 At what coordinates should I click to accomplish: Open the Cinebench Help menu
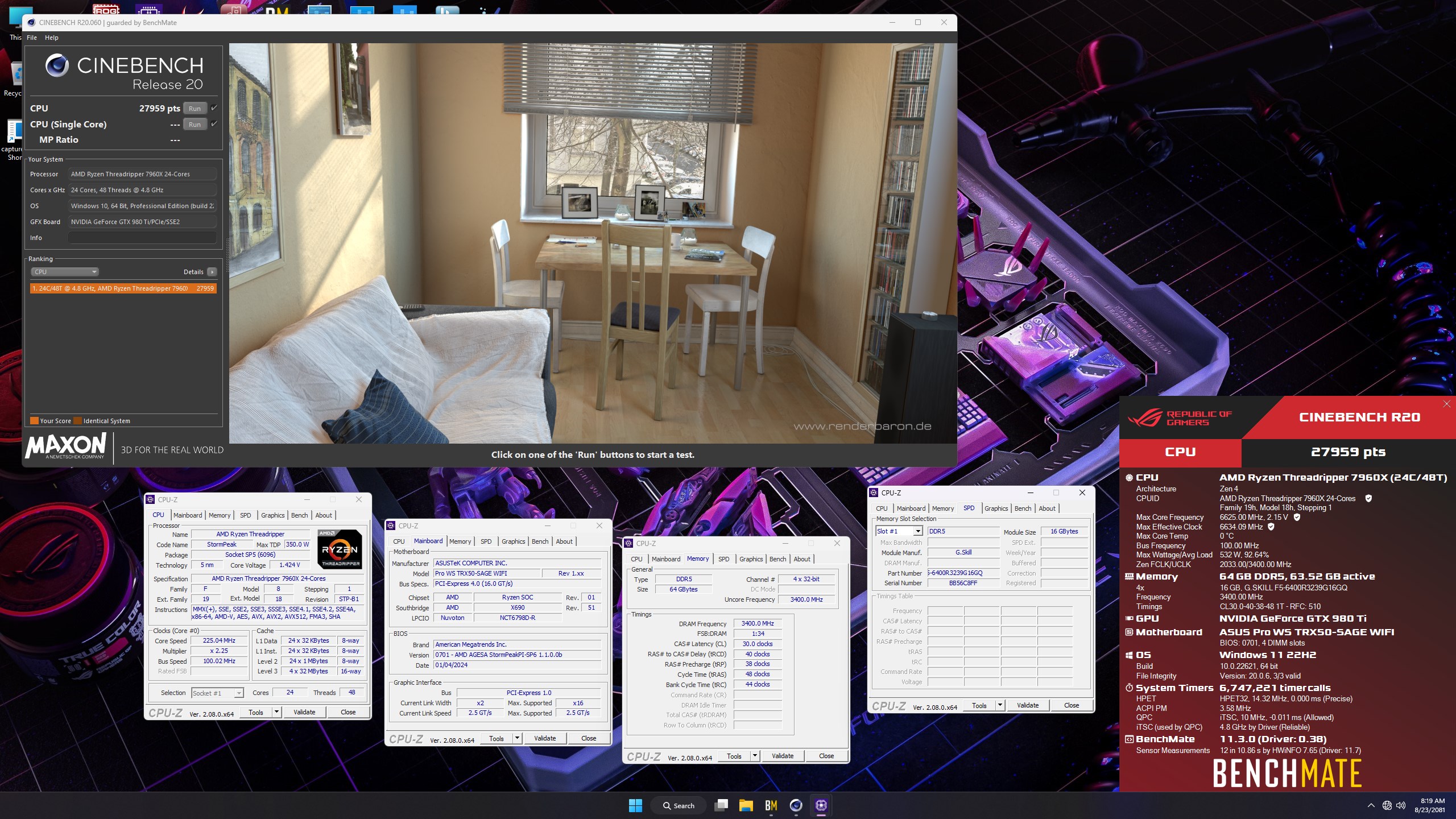(x=51, y=38)
